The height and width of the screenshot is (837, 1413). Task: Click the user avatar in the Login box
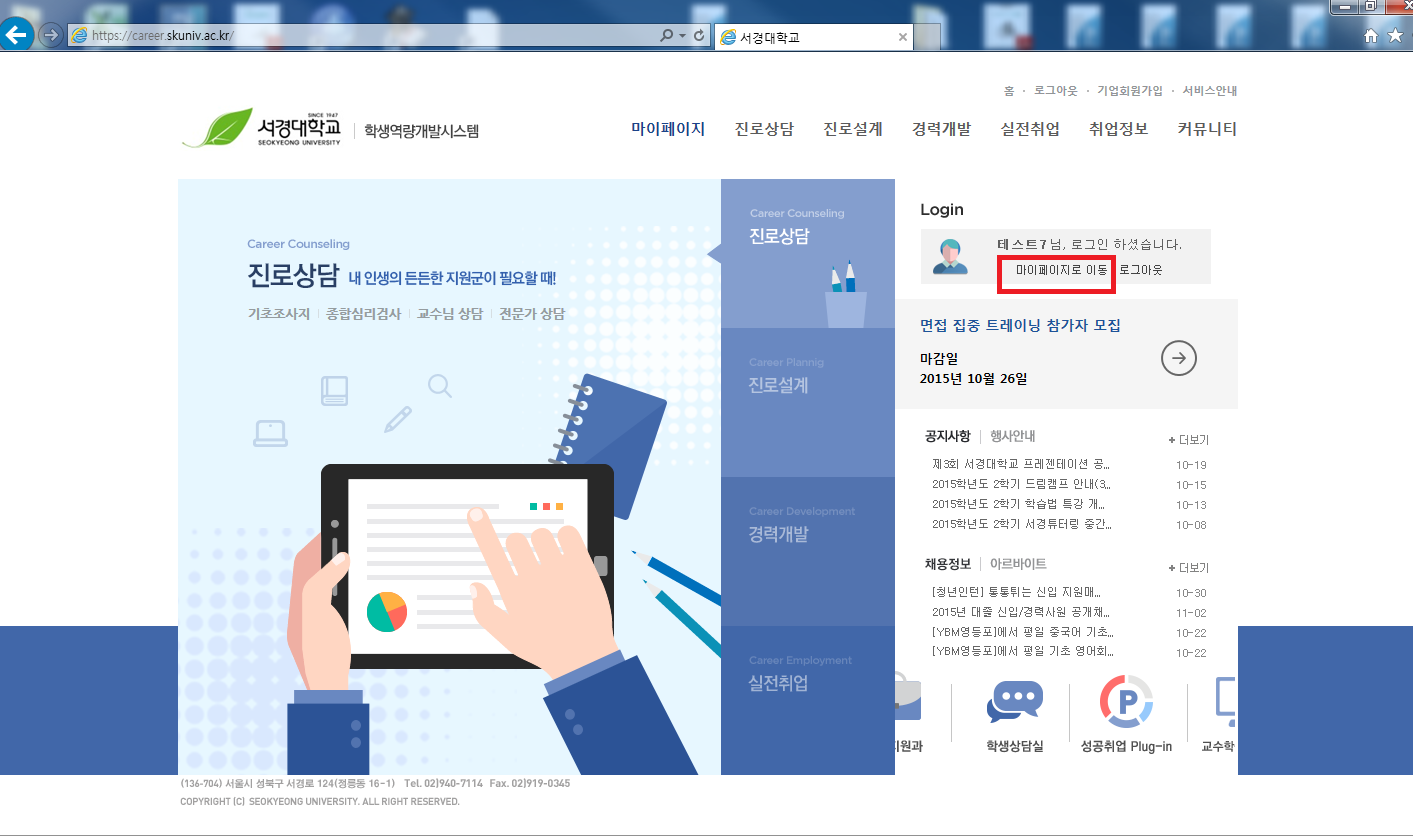click(951, 256)
